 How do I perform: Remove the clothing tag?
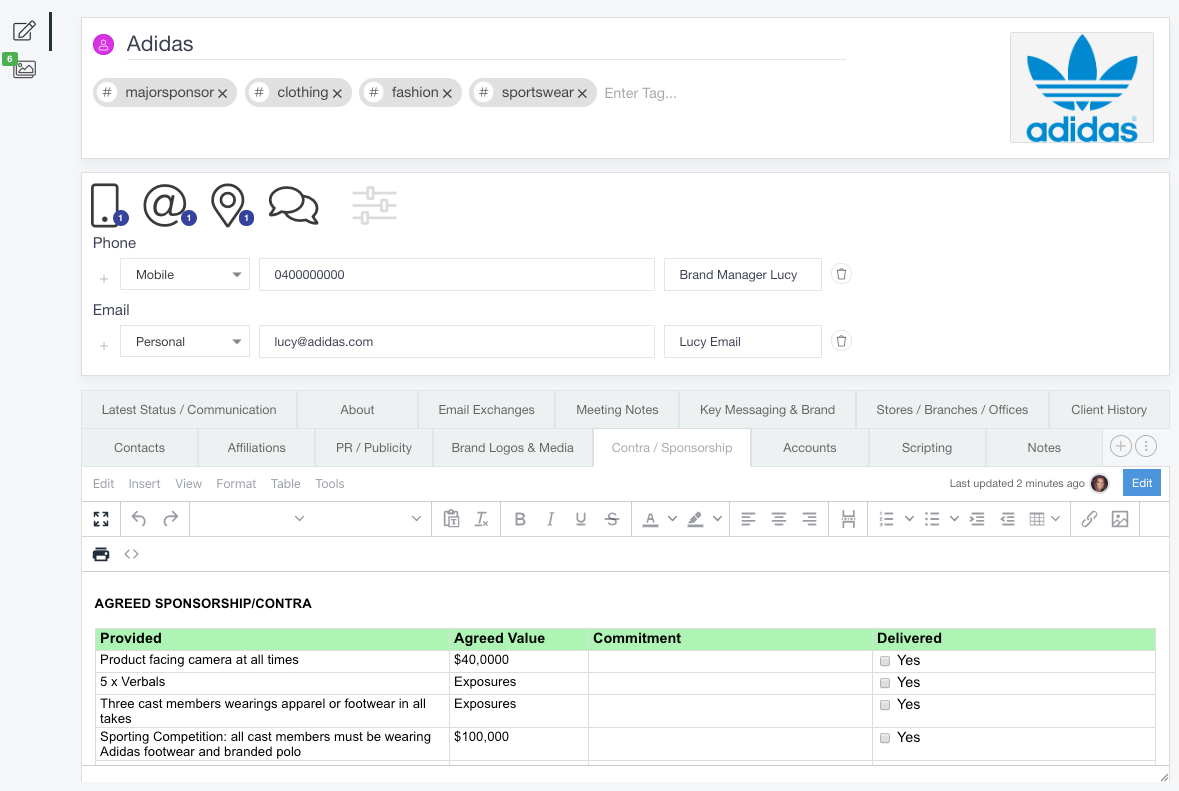coord(337,93)
